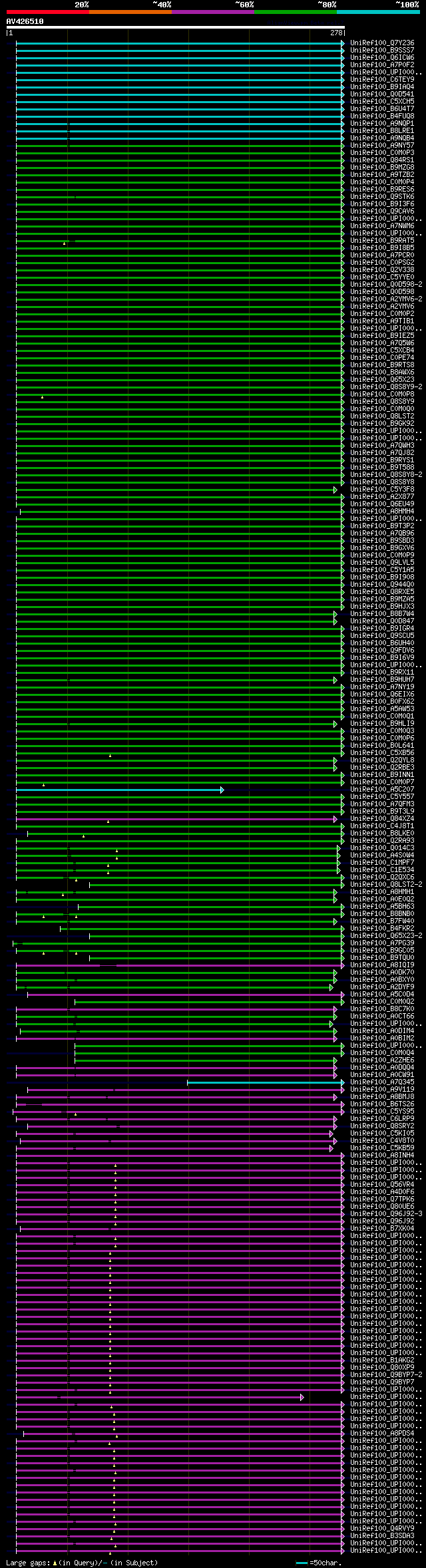Click the cyan ~100% identity legend bar
This screenshot has height=1568, width=426.
click(377, 12)
